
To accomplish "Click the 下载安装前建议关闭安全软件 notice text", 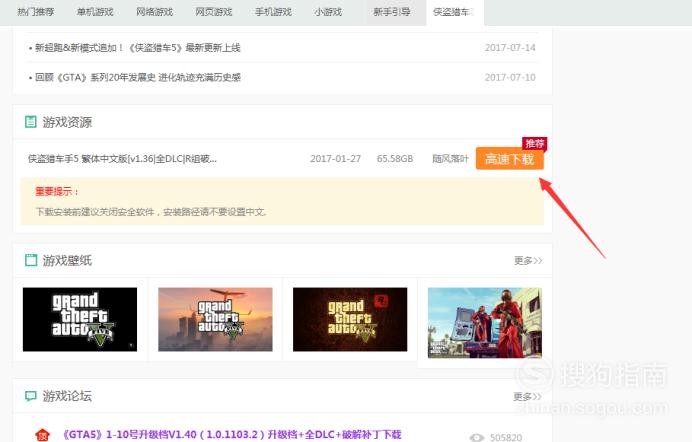I will [x=151, y=212].
